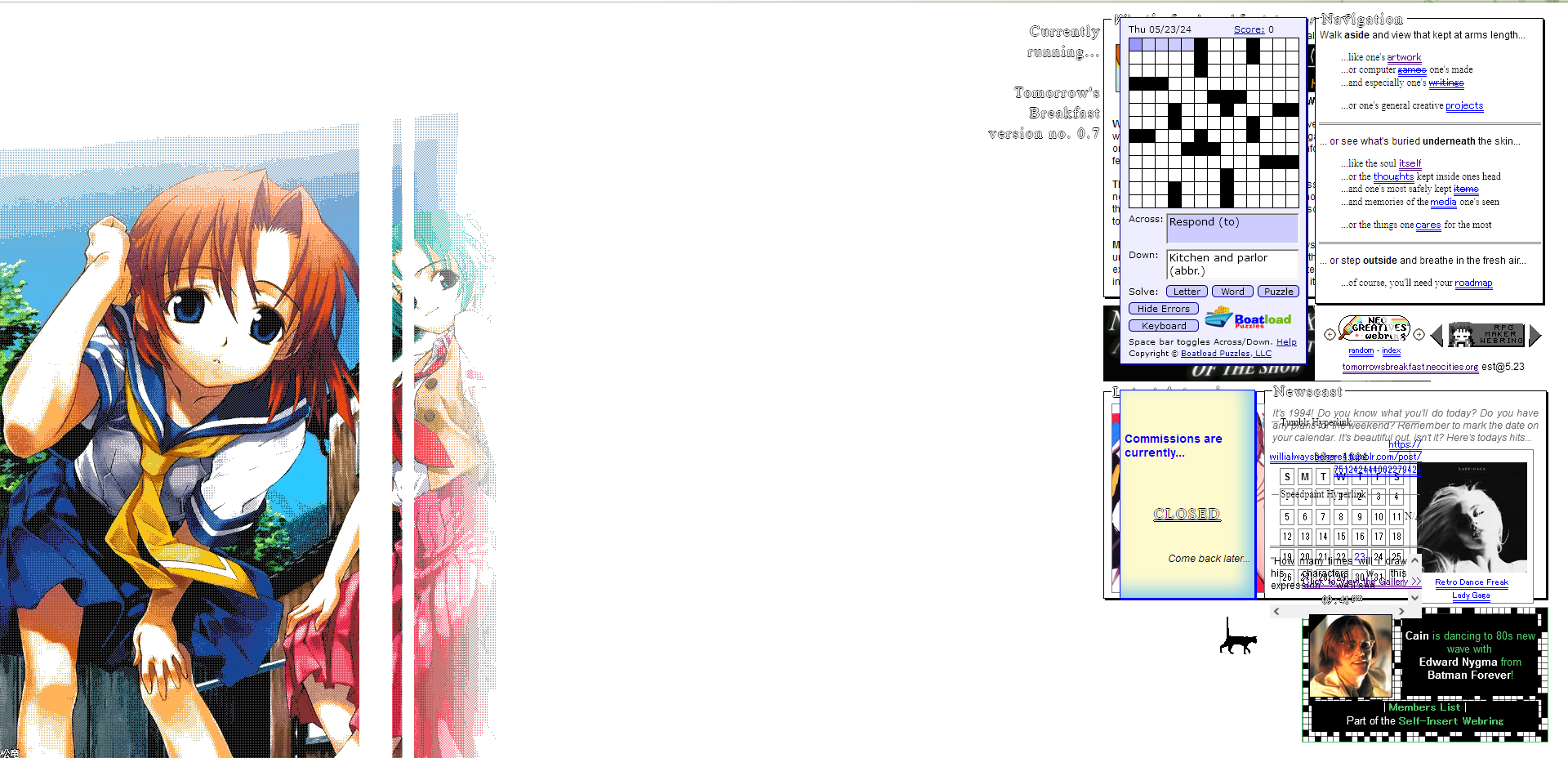Open the Edward Nygma portrait image

click(x=1350, y=656)
